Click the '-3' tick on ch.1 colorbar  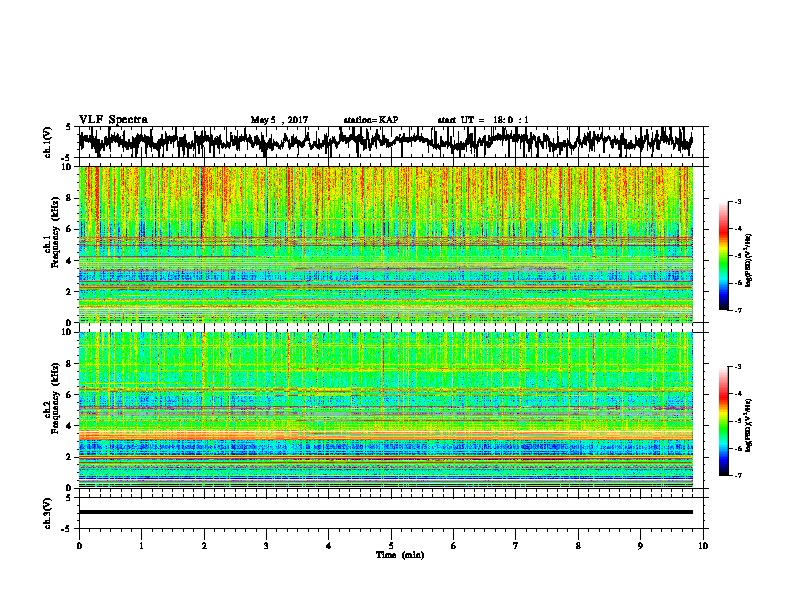738,202
